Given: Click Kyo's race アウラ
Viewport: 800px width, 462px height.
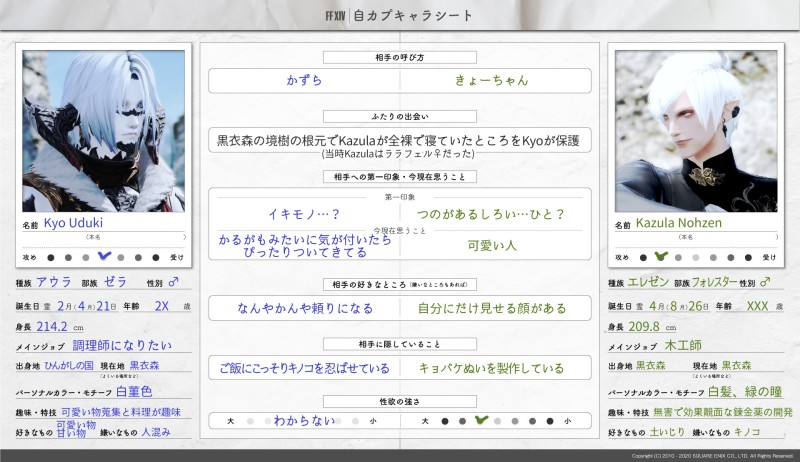Looking at the screenshot, I should 54,281.
